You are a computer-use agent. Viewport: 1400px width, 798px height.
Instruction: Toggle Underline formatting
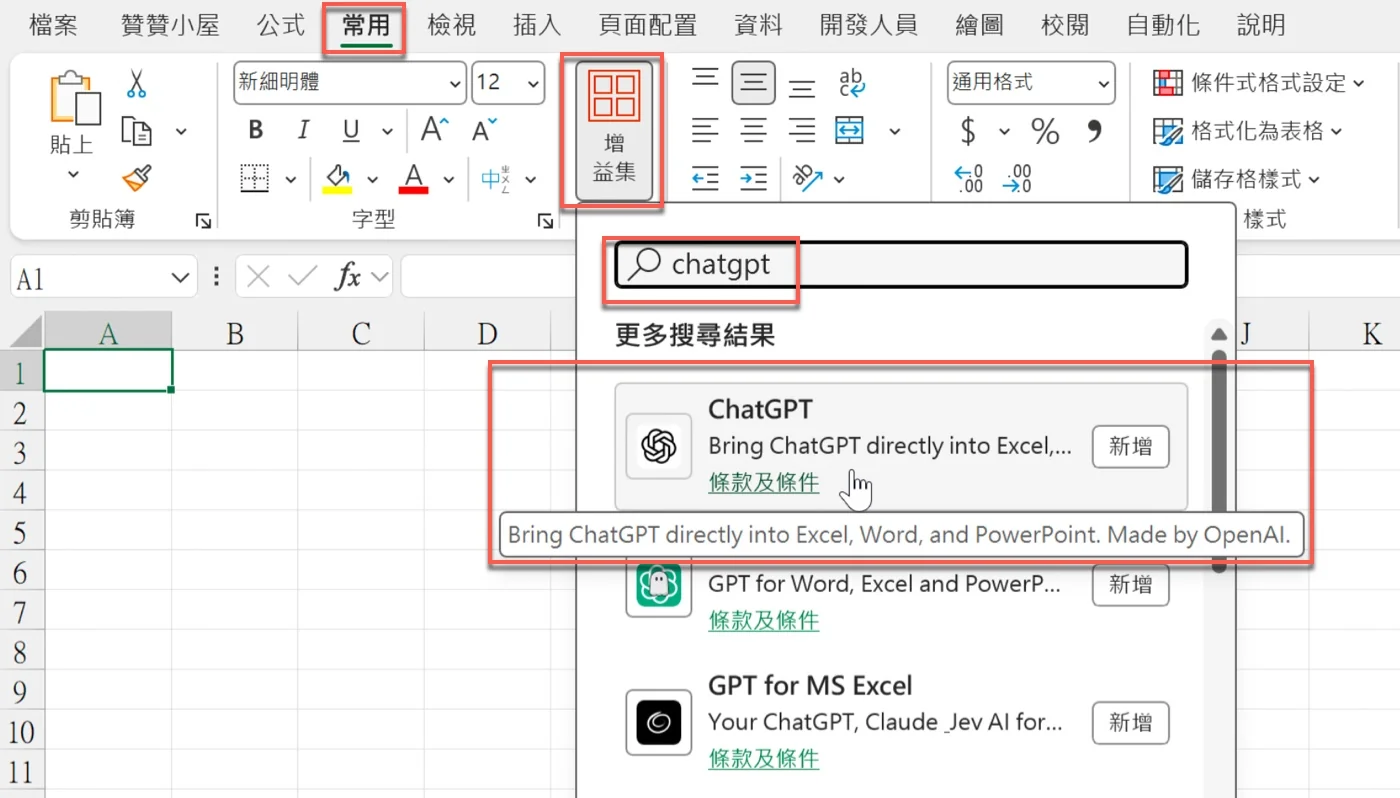coord(351,131)
